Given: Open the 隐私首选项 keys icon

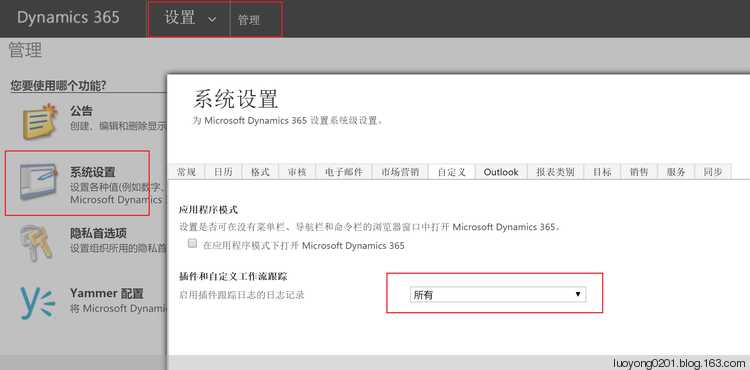Looking at the screenshot, I should [37, 243].
